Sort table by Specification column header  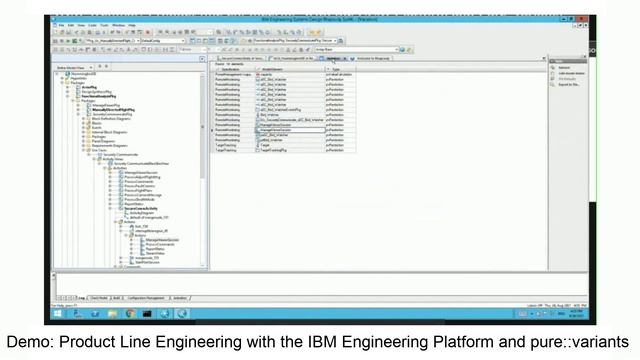tap(234, 69)
